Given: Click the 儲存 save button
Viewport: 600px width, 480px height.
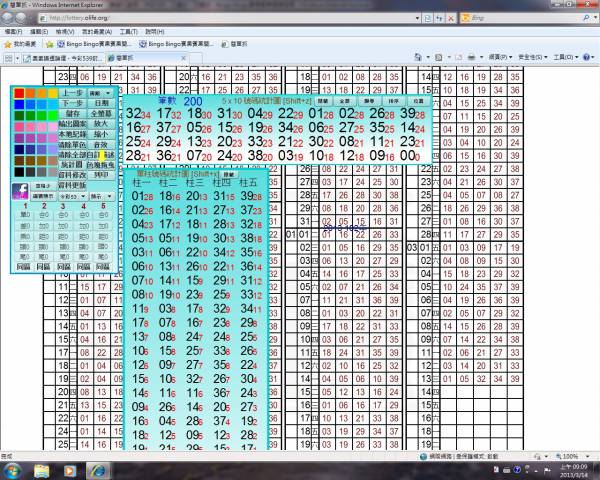Looking at the screenshot, I should click(72, 114).
